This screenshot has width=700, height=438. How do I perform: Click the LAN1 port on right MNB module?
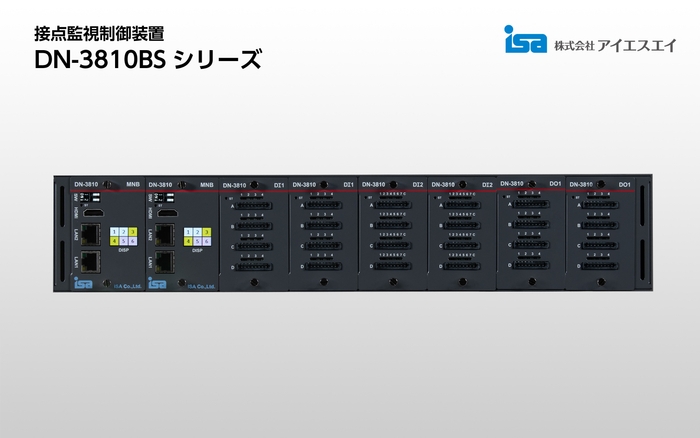pyautogui.click(x=165, y=261)
